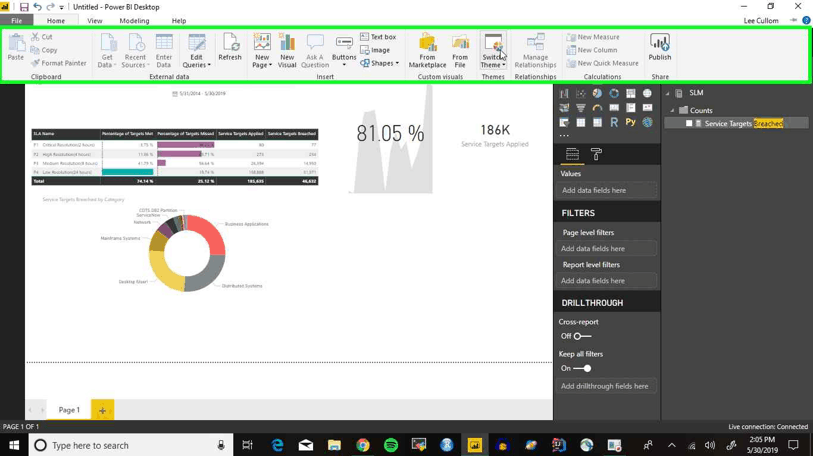Choose the donut chart visualization
Screen dimensions: 816x458
coord(614,93)
